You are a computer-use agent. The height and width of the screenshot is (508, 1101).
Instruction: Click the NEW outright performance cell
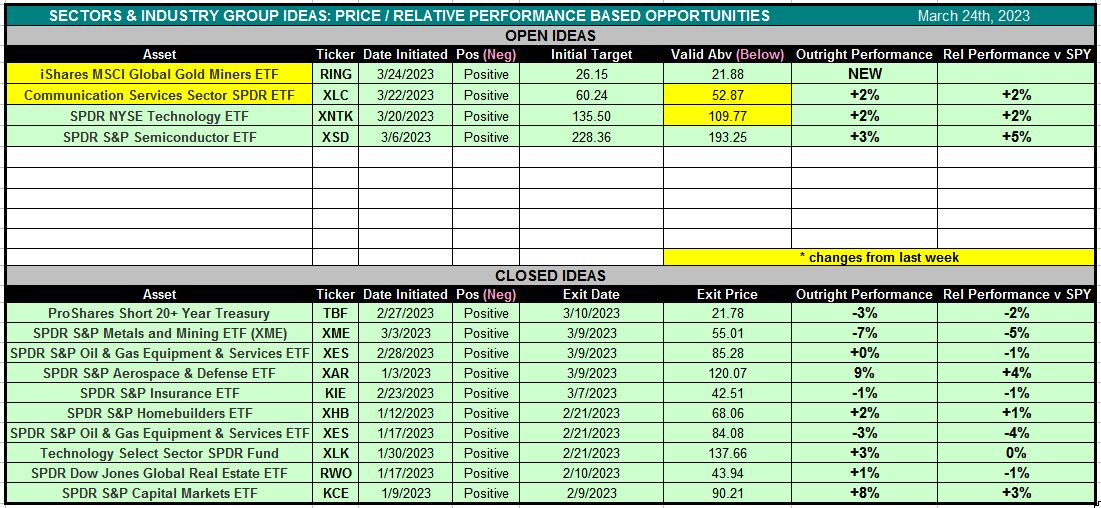tap(864, 74)
